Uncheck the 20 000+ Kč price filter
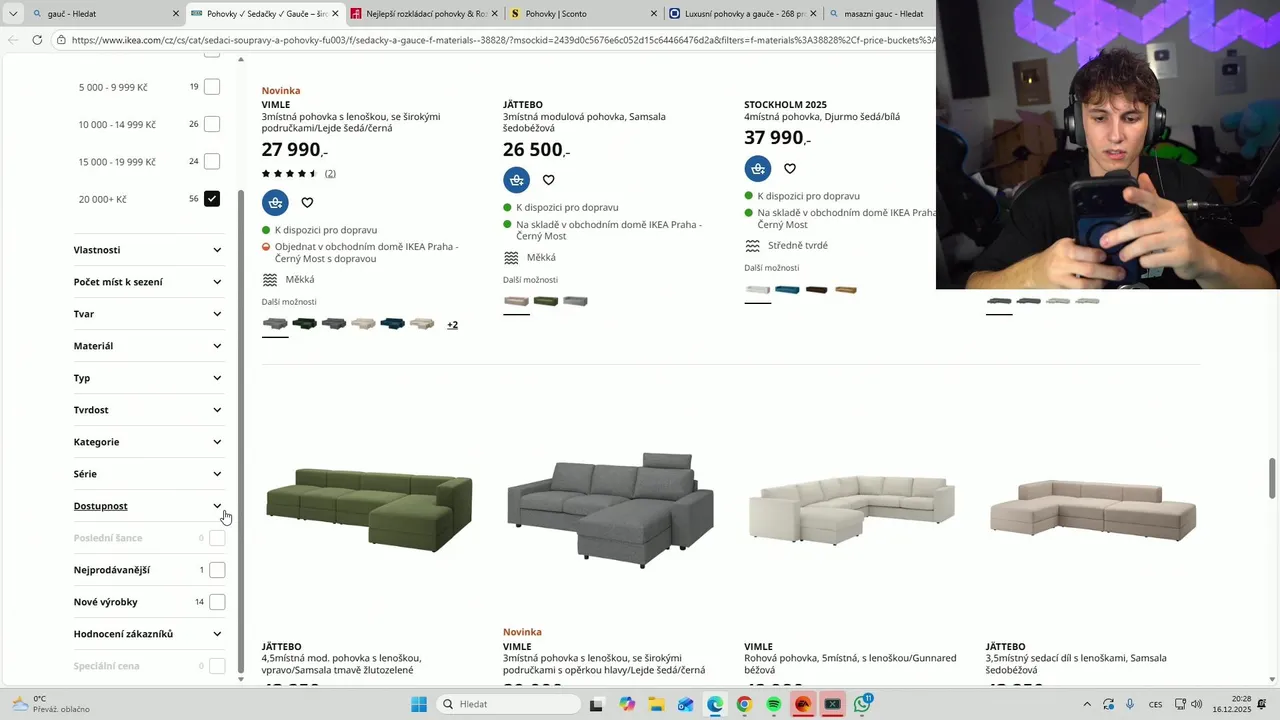 212,199
